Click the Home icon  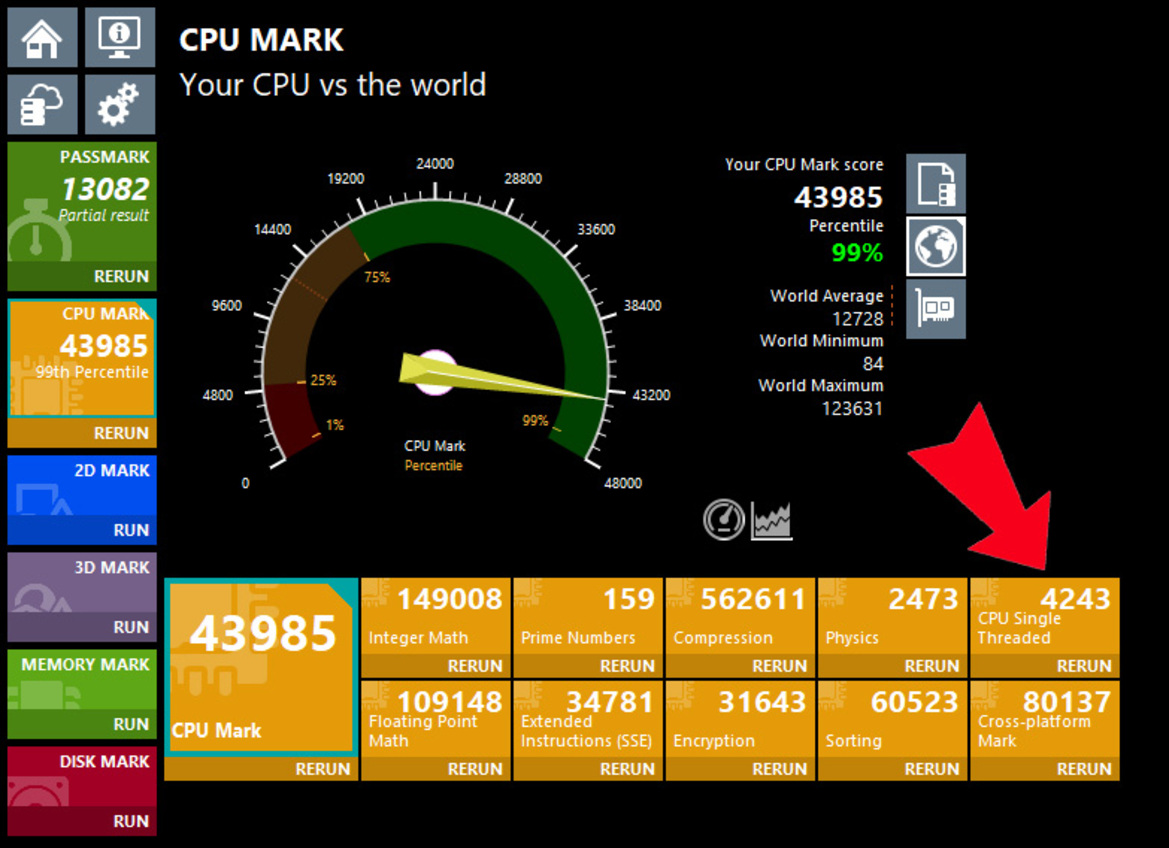42,37
